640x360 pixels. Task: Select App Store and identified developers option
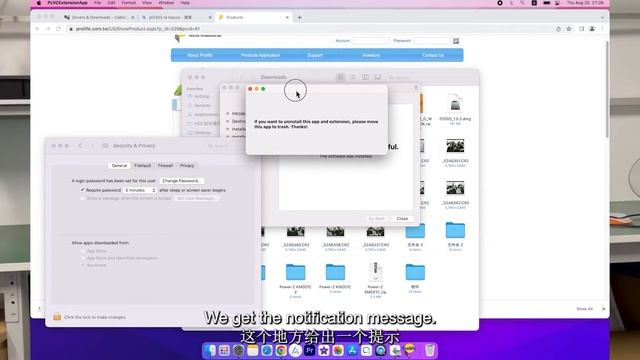pos(83,258)
